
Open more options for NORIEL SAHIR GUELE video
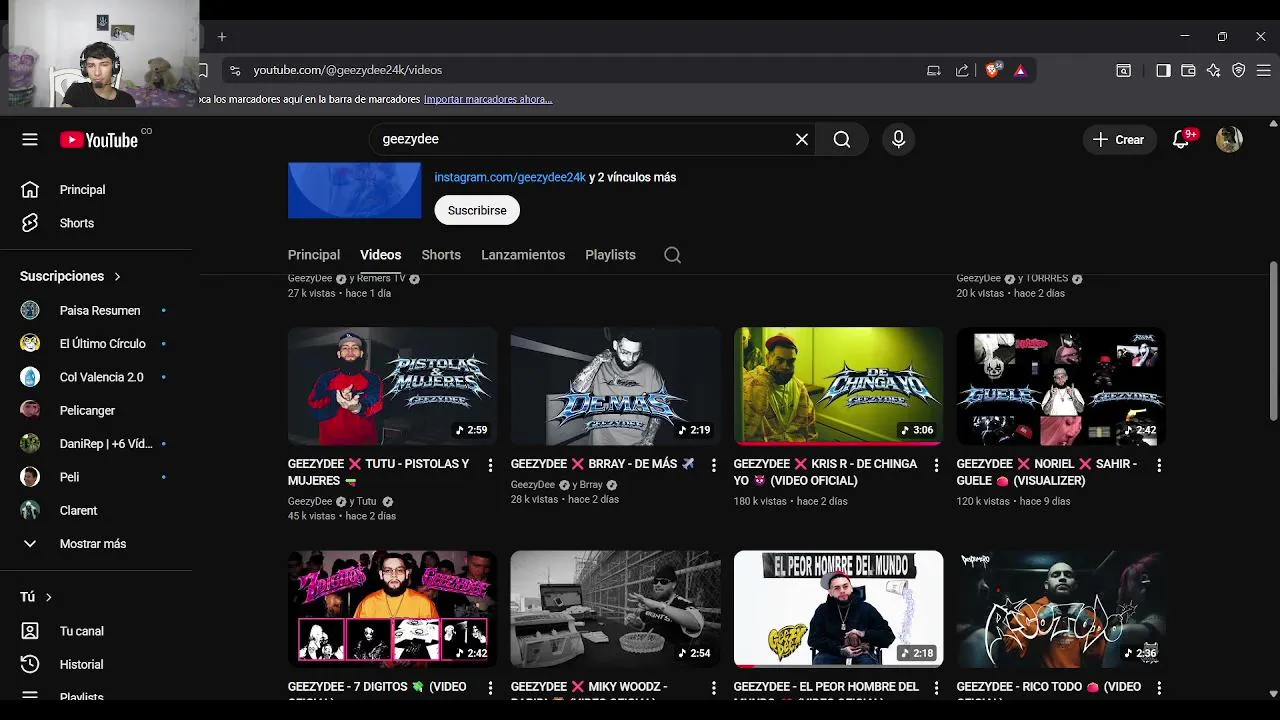tap(1159, 465)
